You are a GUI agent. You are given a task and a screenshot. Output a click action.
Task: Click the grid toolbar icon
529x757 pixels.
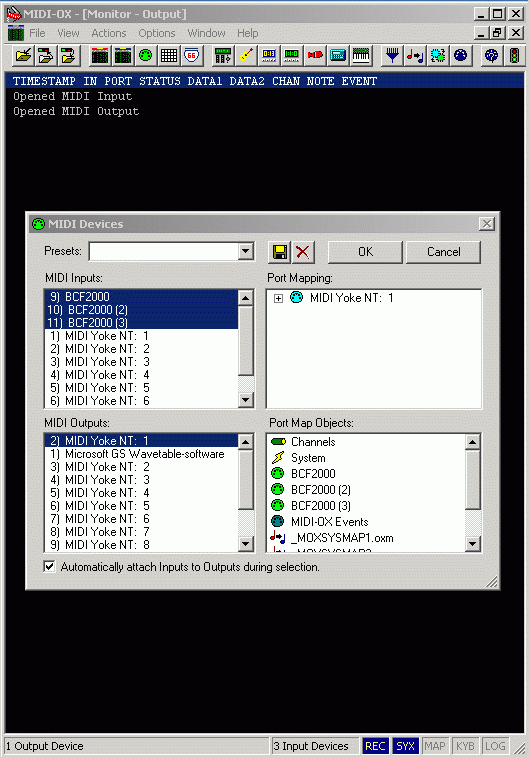(168, 56)
